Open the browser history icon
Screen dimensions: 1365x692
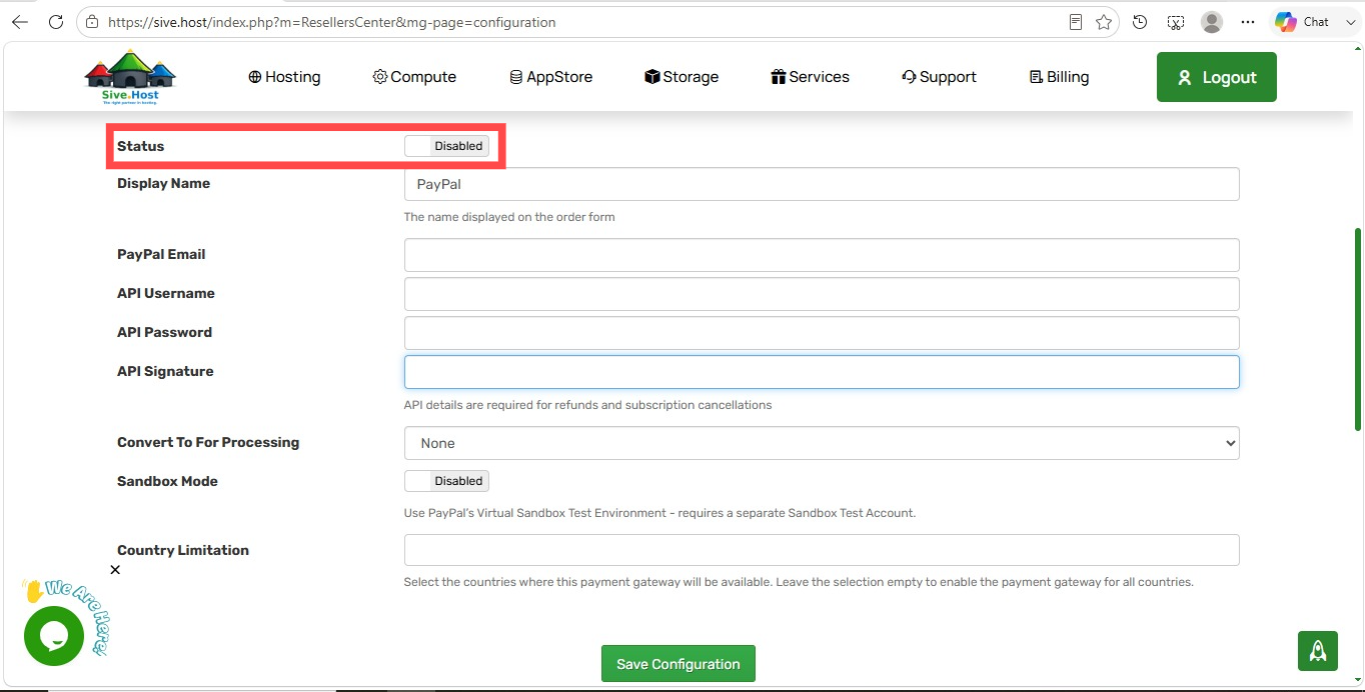pos(1140,22)
